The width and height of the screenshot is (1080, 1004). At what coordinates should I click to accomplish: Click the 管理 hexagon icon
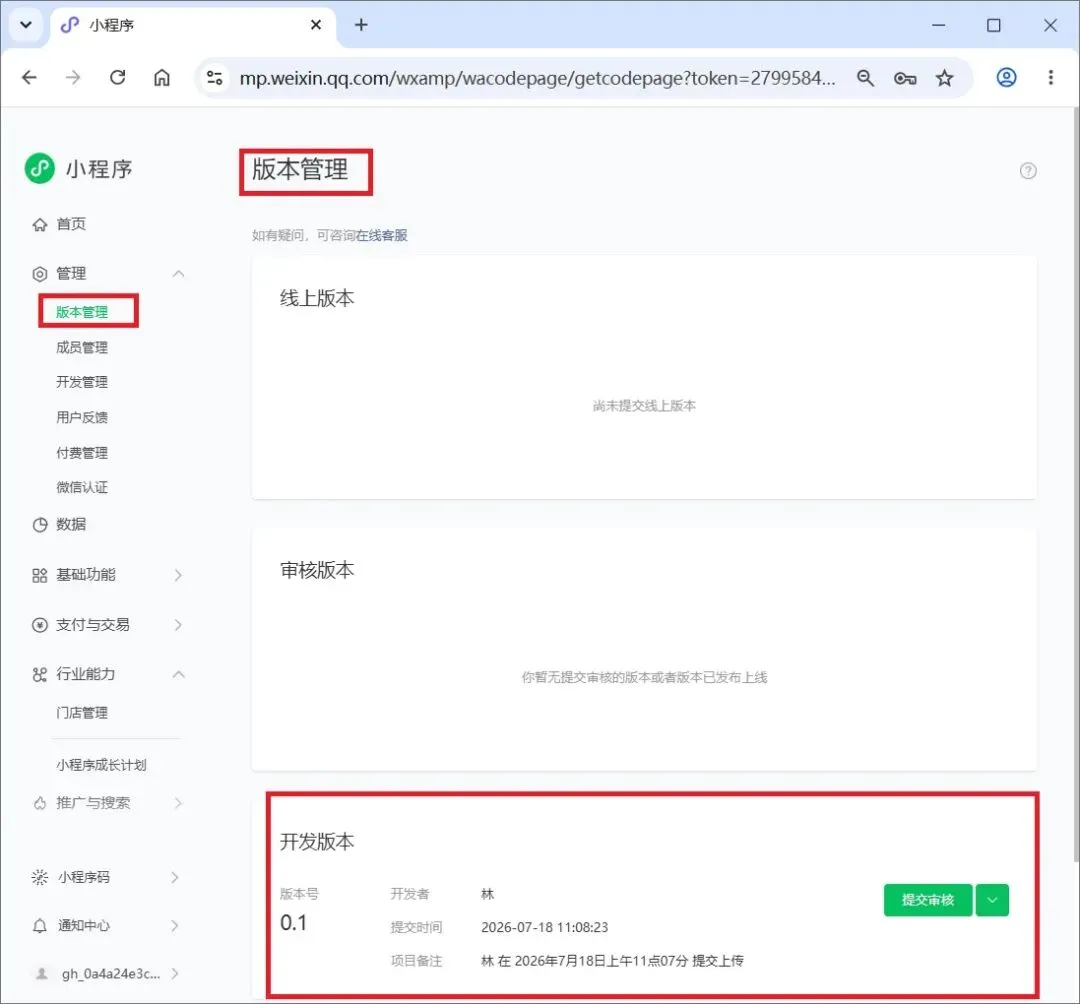39,274
